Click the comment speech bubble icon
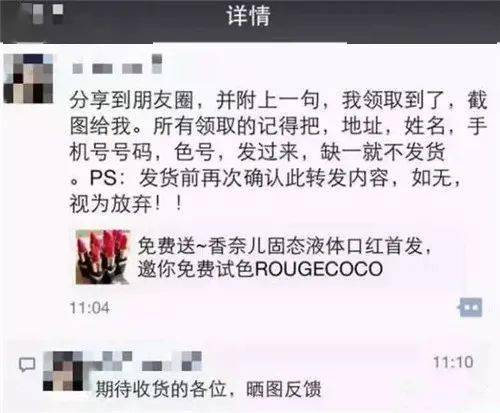The image size is (500, 413). coord(27,365)
